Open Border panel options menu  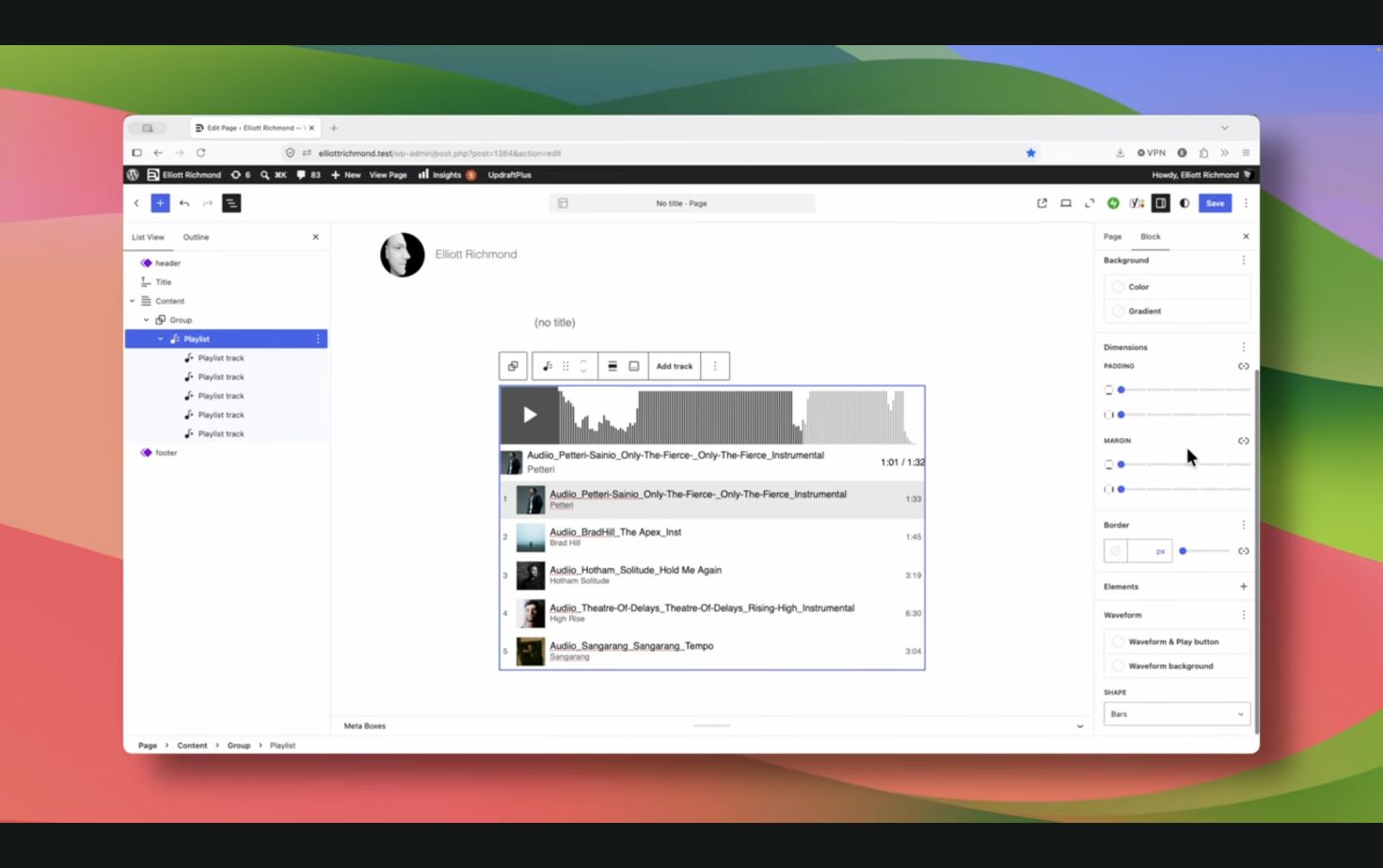pos(1244,525)
